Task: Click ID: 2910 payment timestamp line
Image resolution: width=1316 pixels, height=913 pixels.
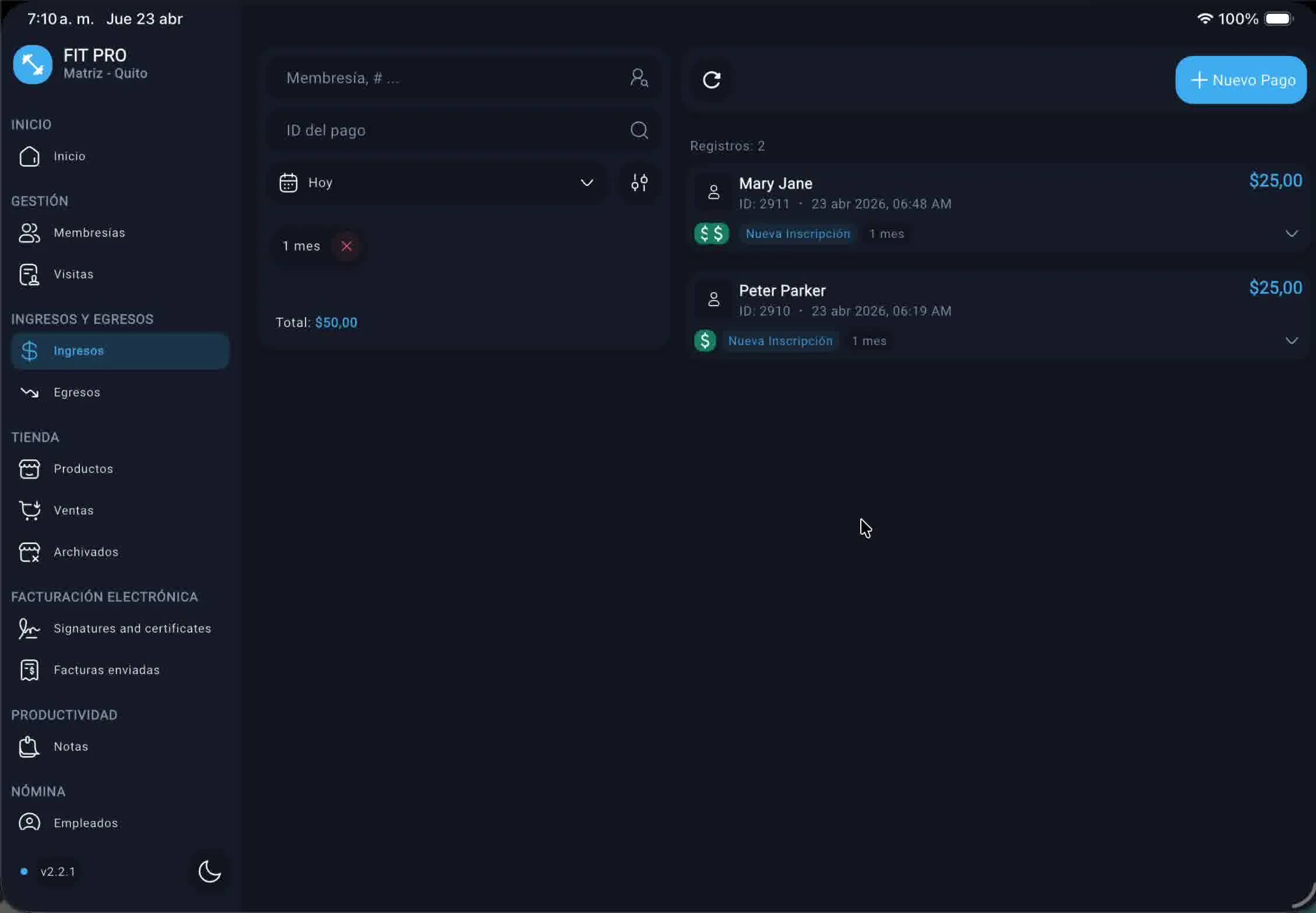Action: coord(845,311)
